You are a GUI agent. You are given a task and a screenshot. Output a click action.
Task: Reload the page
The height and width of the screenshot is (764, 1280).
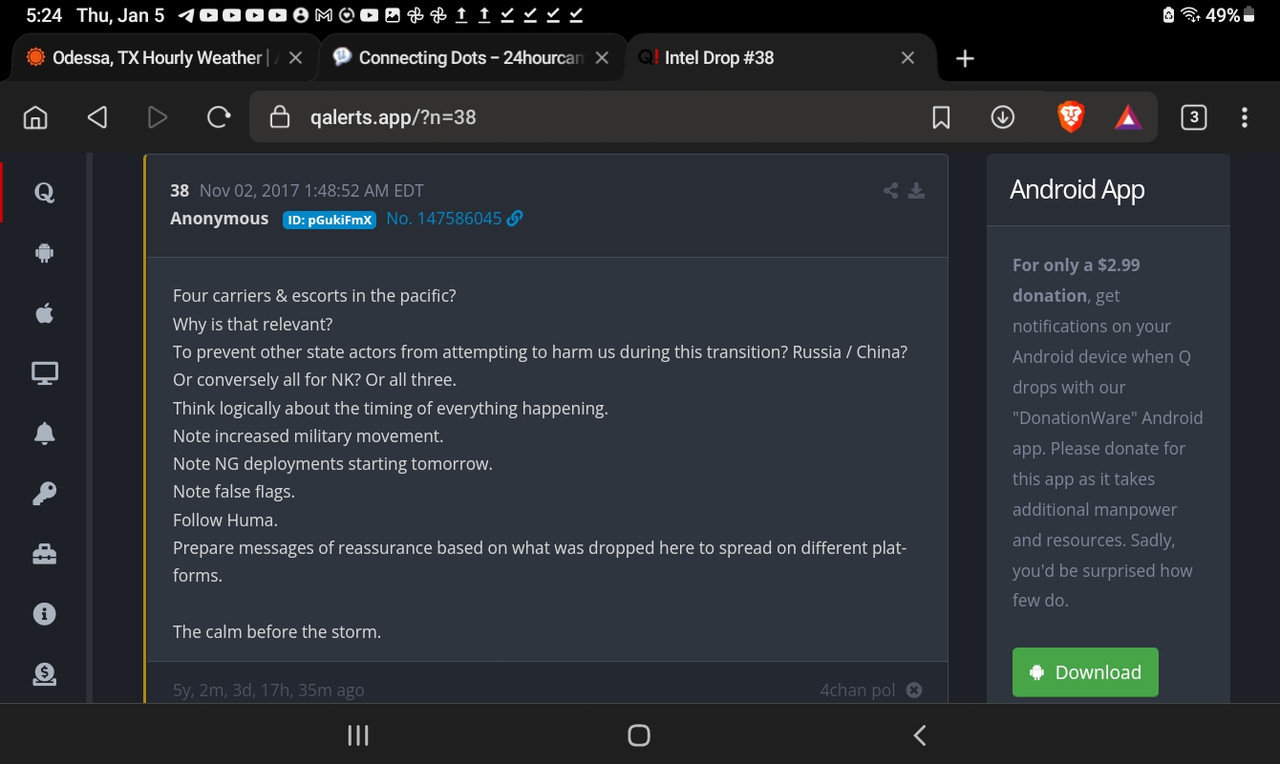click(x=218, y=117)
